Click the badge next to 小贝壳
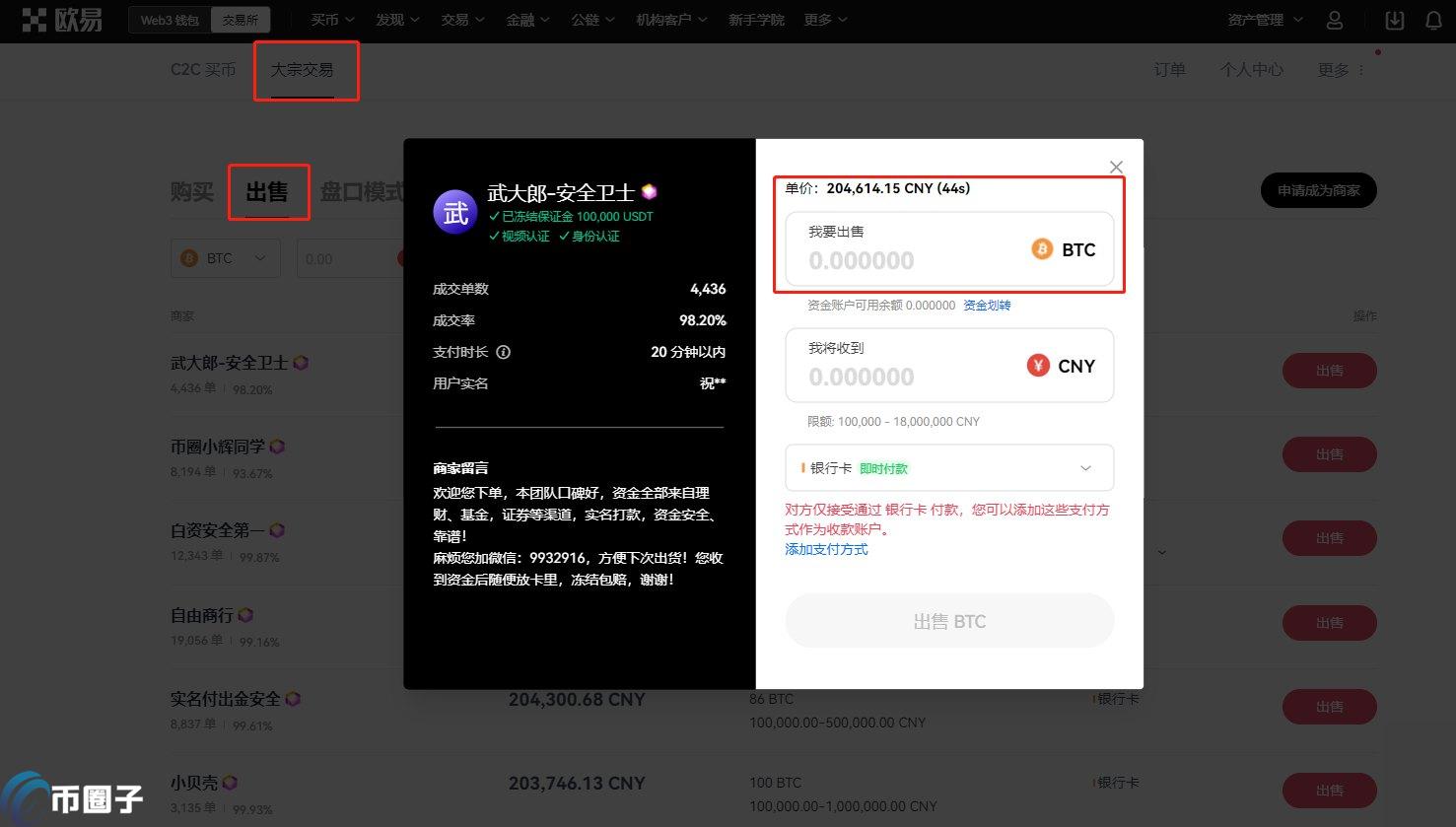 pyautogui.click(x=230, y=783)
